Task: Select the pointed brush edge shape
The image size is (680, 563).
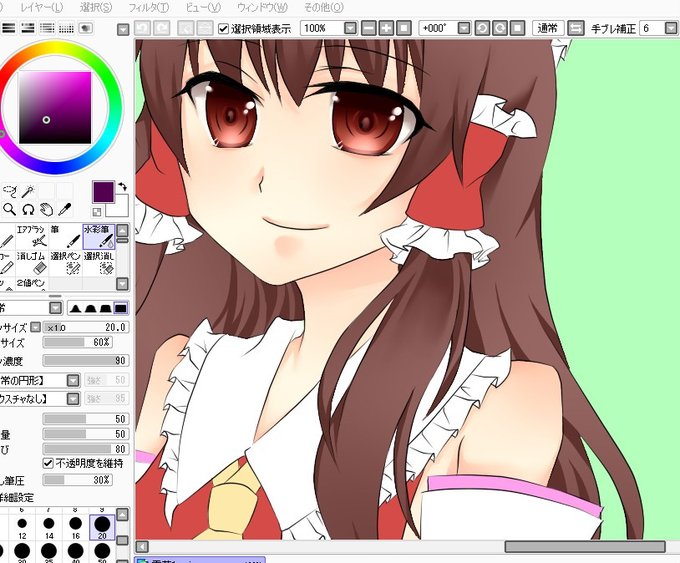Action: [x=75, y=308]
